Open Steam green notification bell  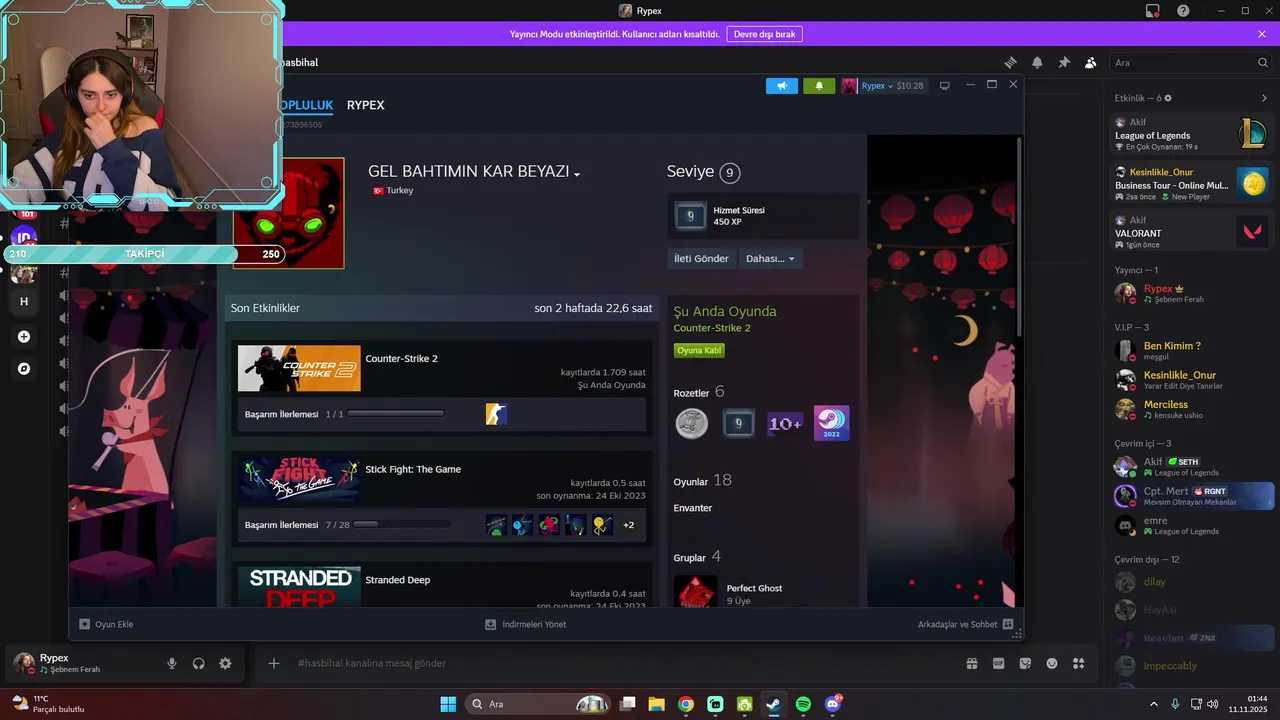pyautogui.click(x=819, y=86)
